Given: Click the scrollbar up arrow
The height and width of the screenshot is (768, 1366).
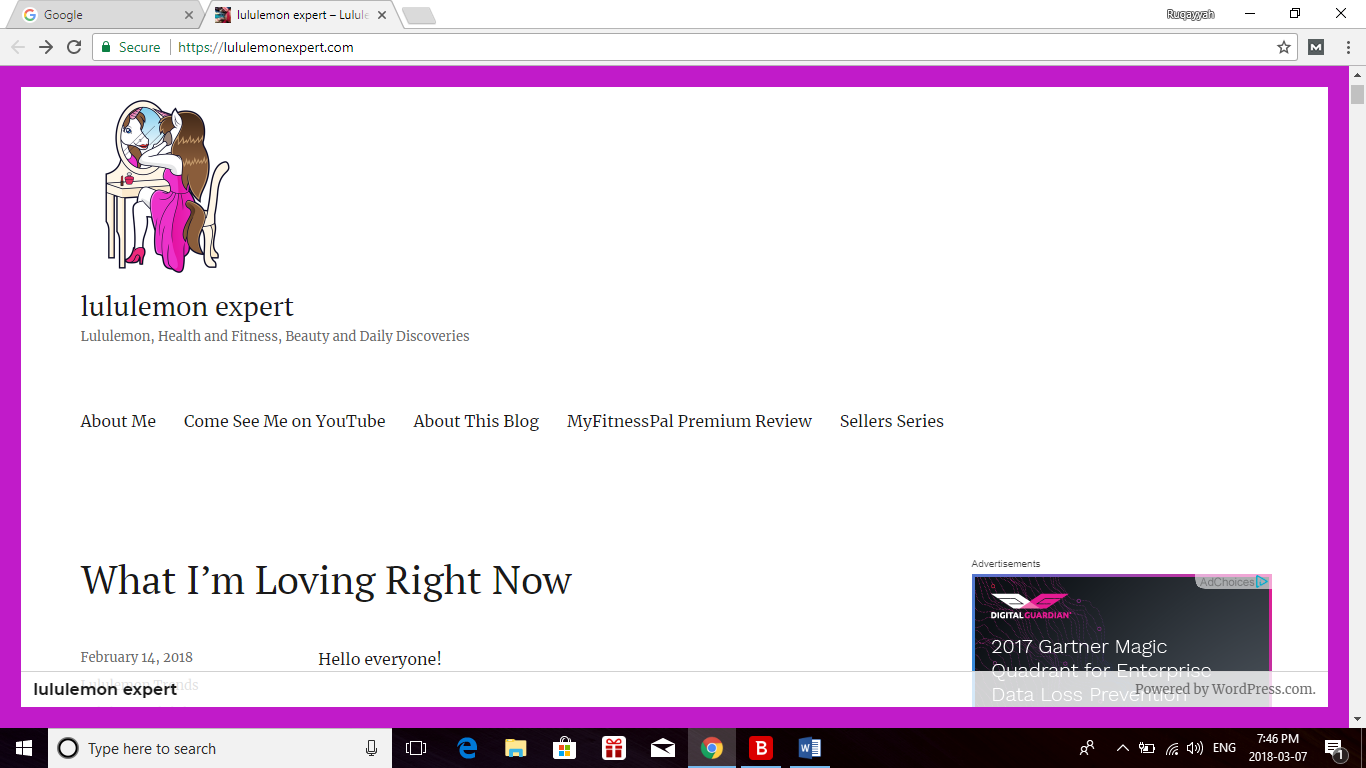Looking at the screenshot, I should pyautogui.click(x=1357, y=74).
